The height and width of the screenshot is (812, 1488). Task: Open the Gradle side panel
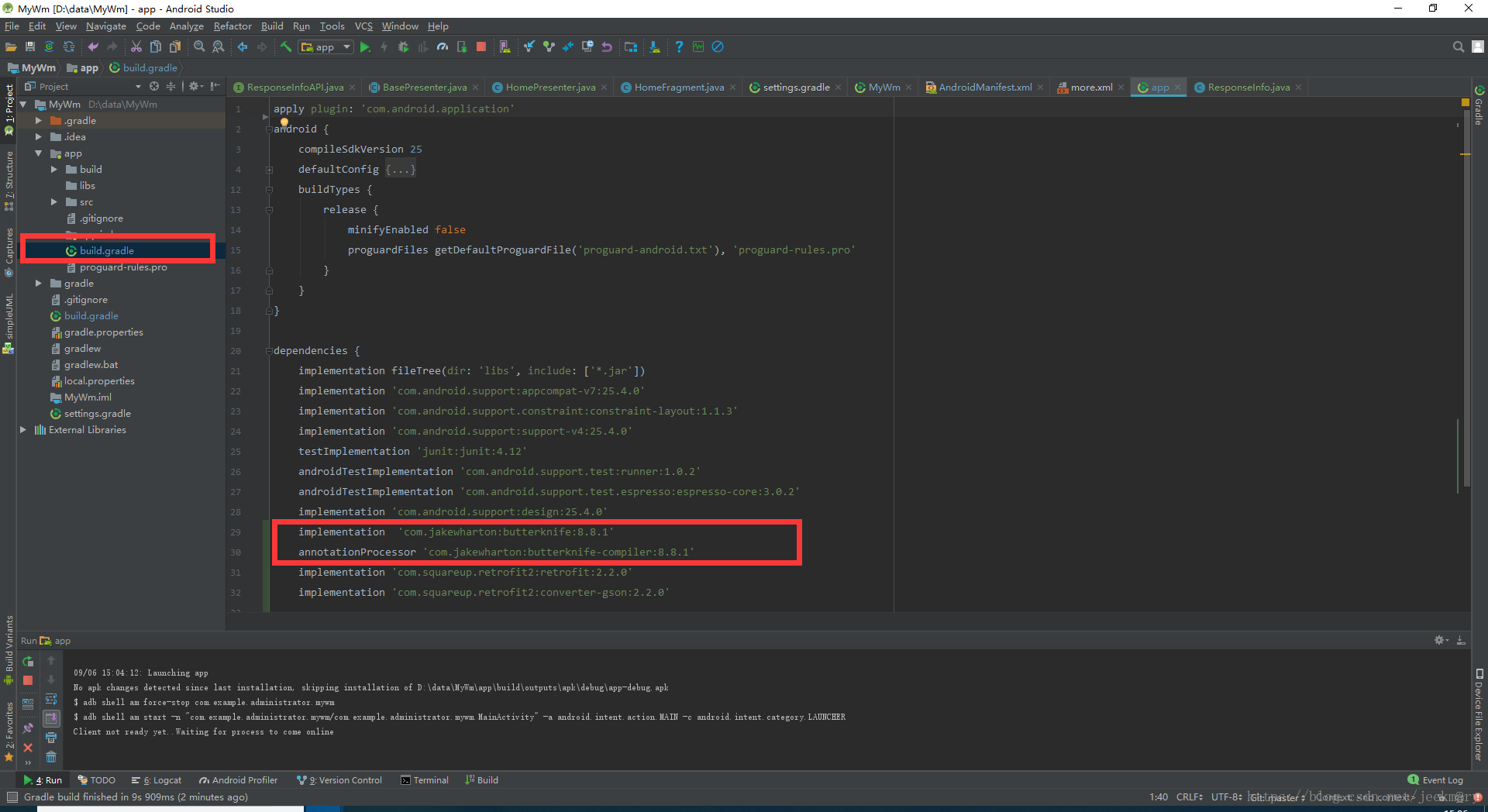tap(1479, 106)
